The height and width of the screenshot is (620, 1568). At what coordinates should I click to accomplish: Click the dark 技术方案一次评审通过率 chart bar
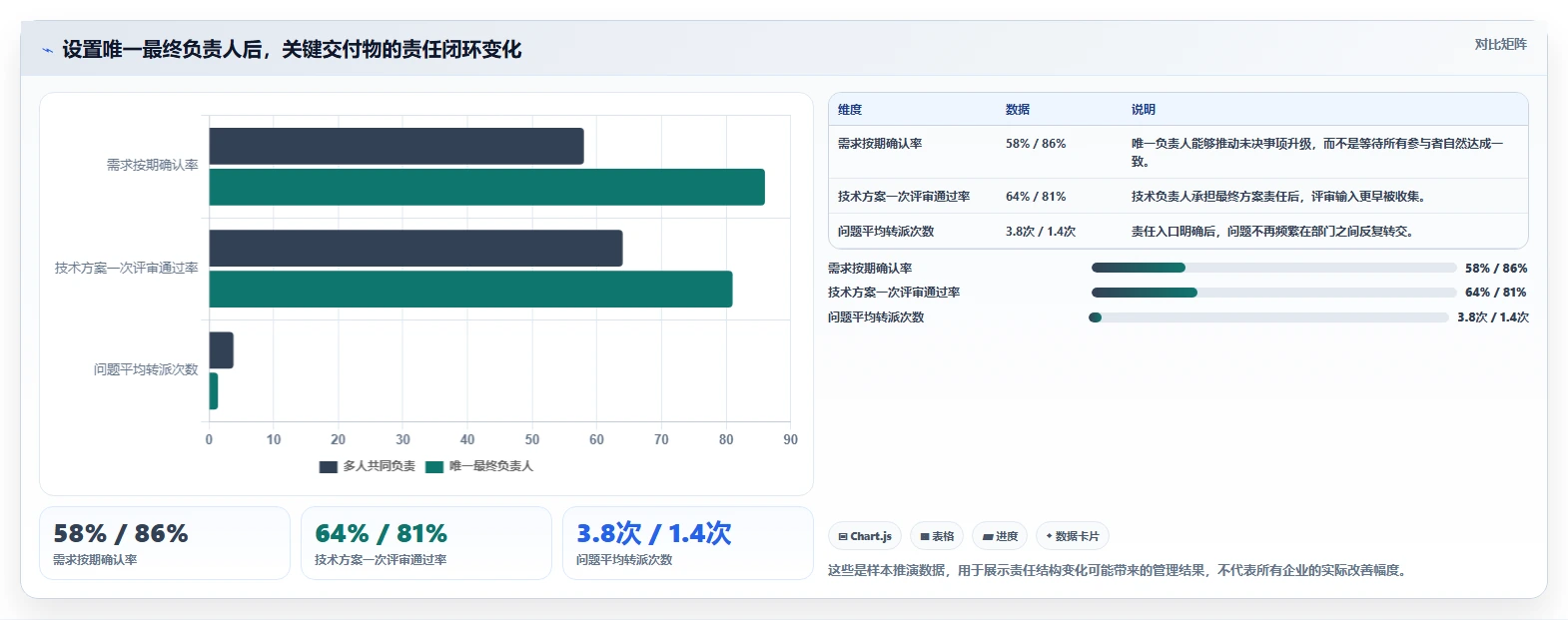(x=415, y=249)
